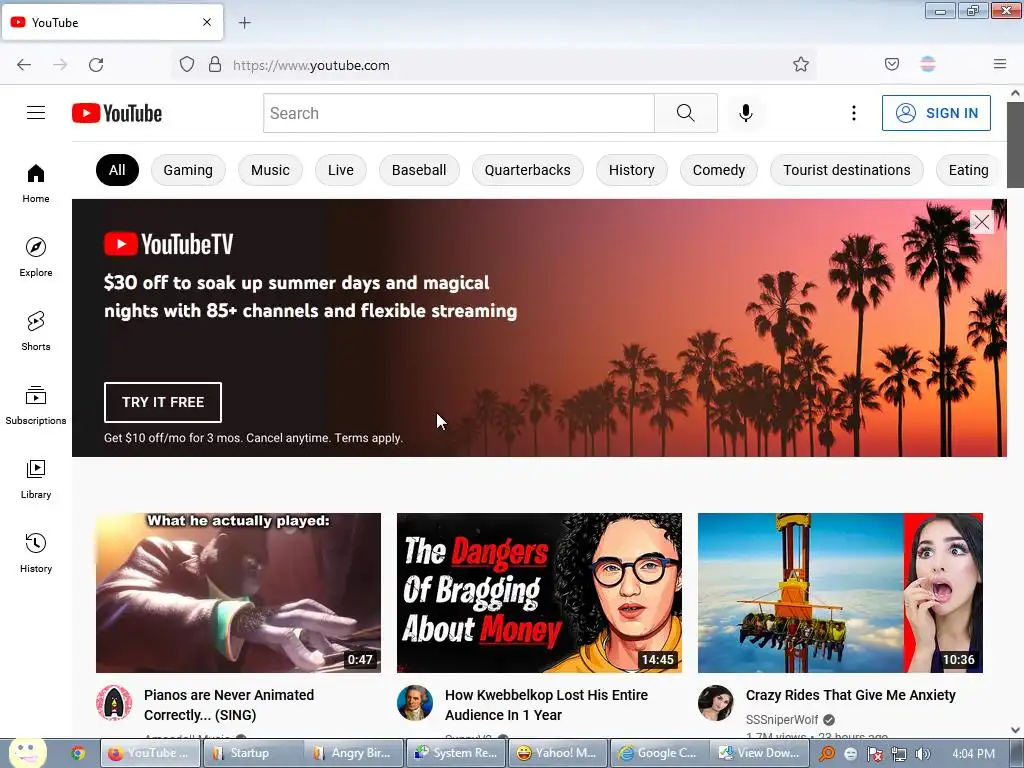Screen dimensions: 1024x768
Task: Click the volume speaker tray icon
Action: pyautogui.click(x=922, y=754)
